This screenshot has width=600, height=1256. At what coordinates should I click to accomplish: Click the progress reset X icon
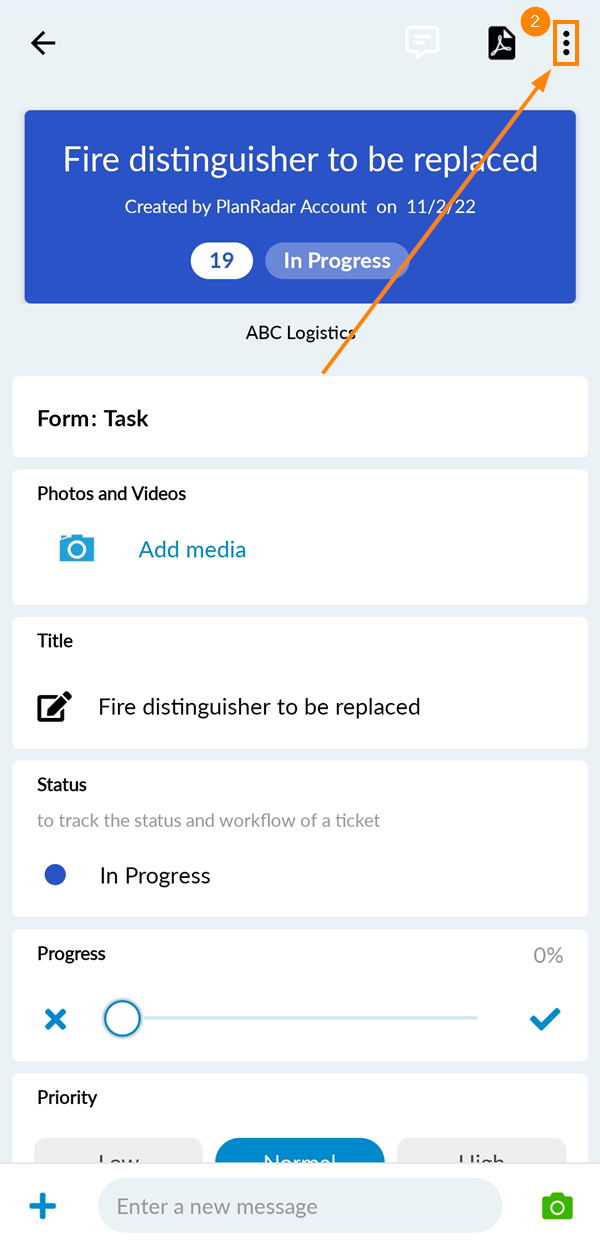[56, 1019]
